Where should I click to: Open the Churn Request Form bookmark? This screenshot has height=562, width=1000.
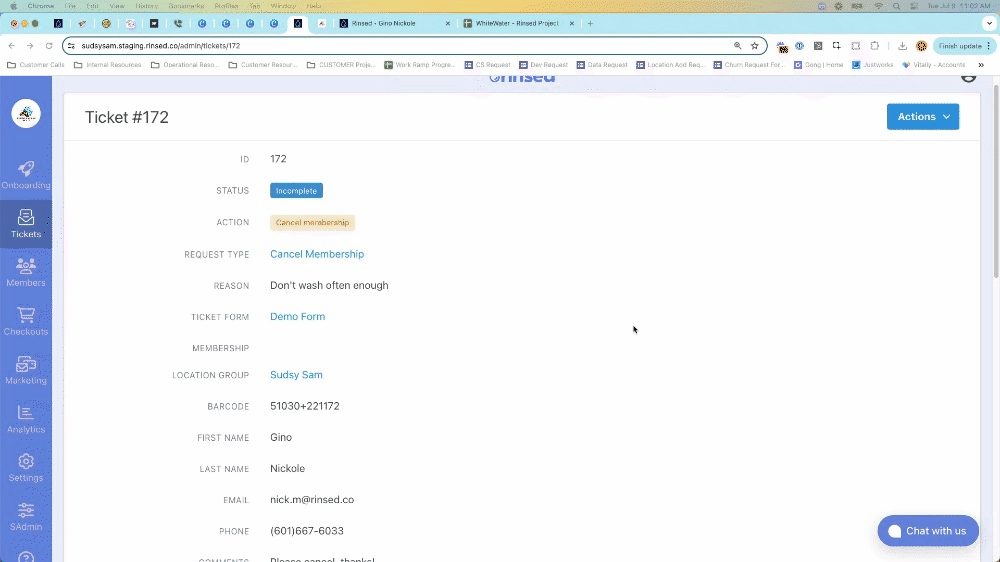(x=749, y=64)
